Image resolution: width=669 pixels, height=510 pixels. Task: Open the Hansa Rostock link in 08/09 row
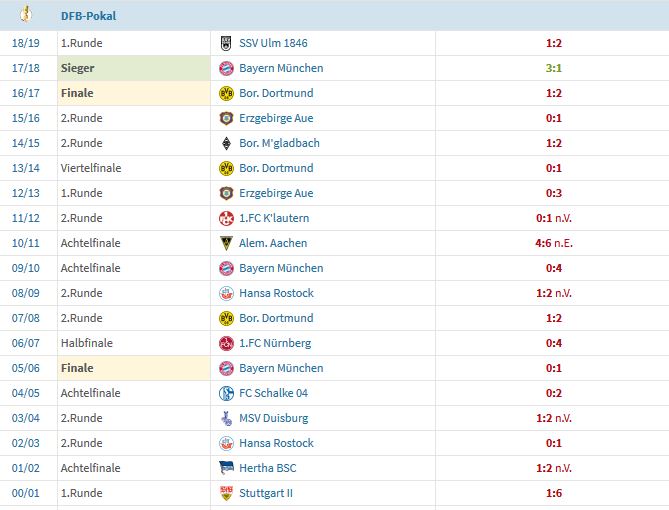276,293
